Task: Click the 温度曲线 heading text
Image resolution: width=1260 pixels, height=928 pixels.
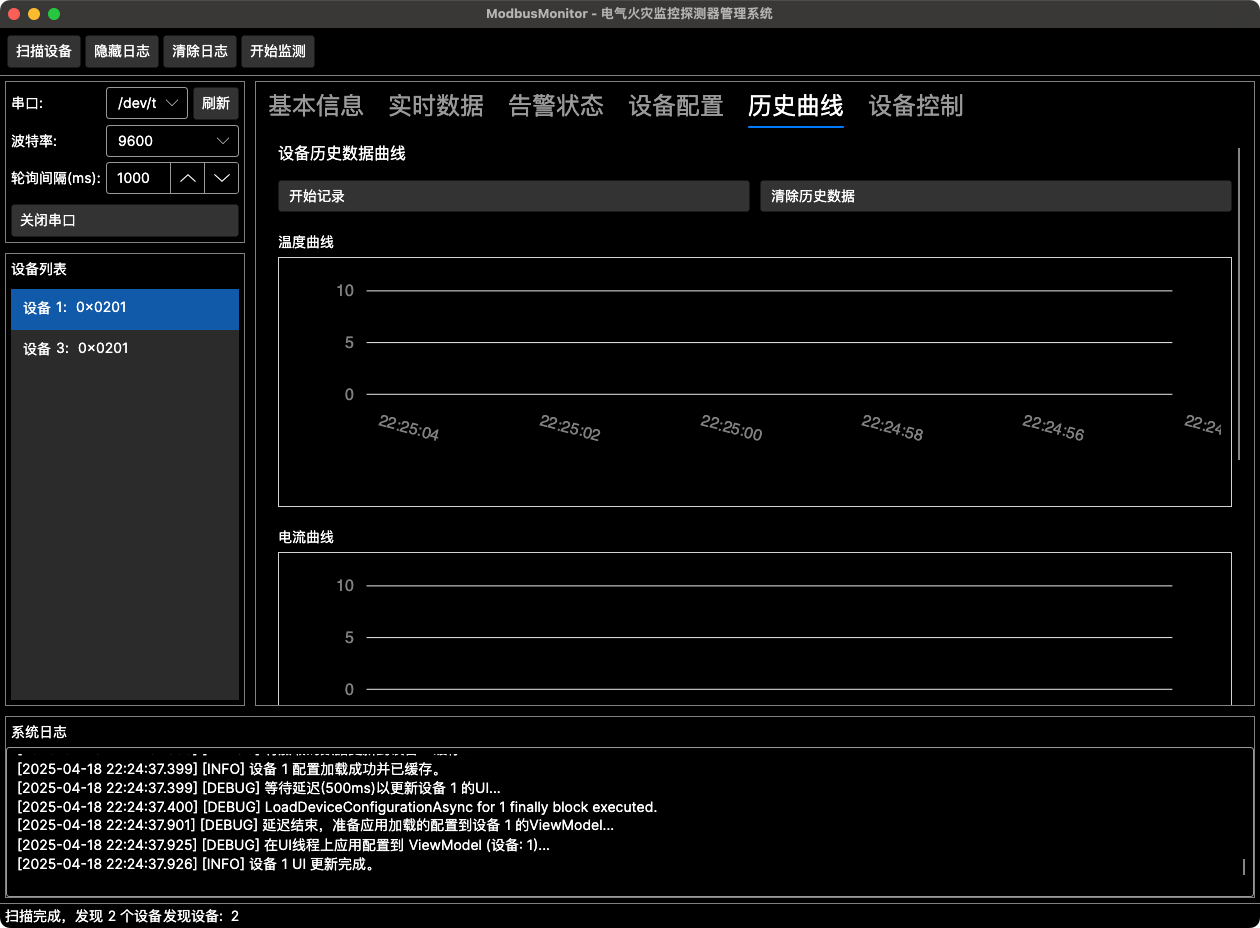Action: (x=306, y=242)
